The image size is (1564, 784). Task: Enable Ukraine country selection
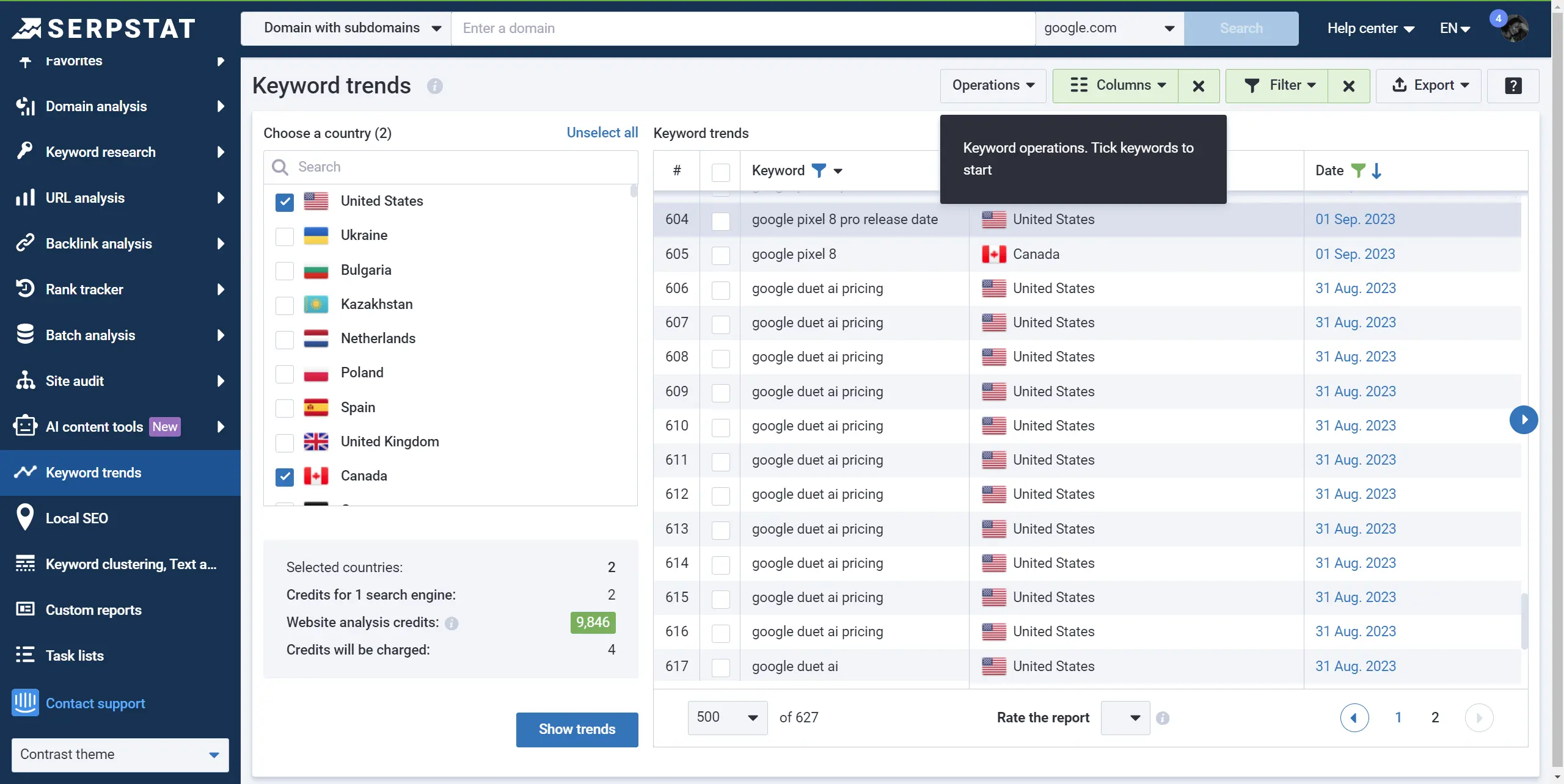(x=285, y=235)
